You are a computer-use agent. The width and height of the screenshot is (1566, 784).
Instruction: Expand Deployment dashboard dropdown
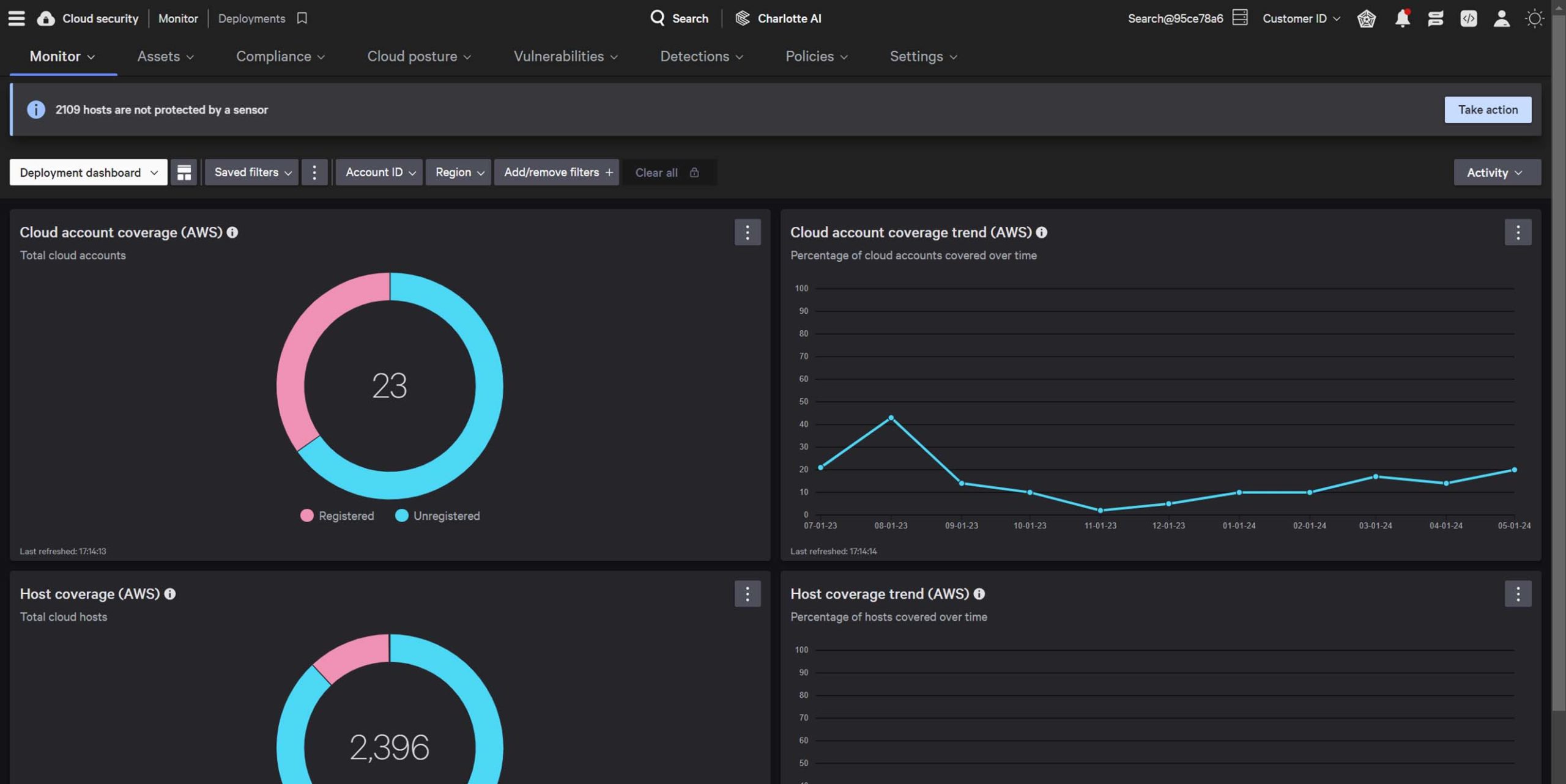(88, 172)
